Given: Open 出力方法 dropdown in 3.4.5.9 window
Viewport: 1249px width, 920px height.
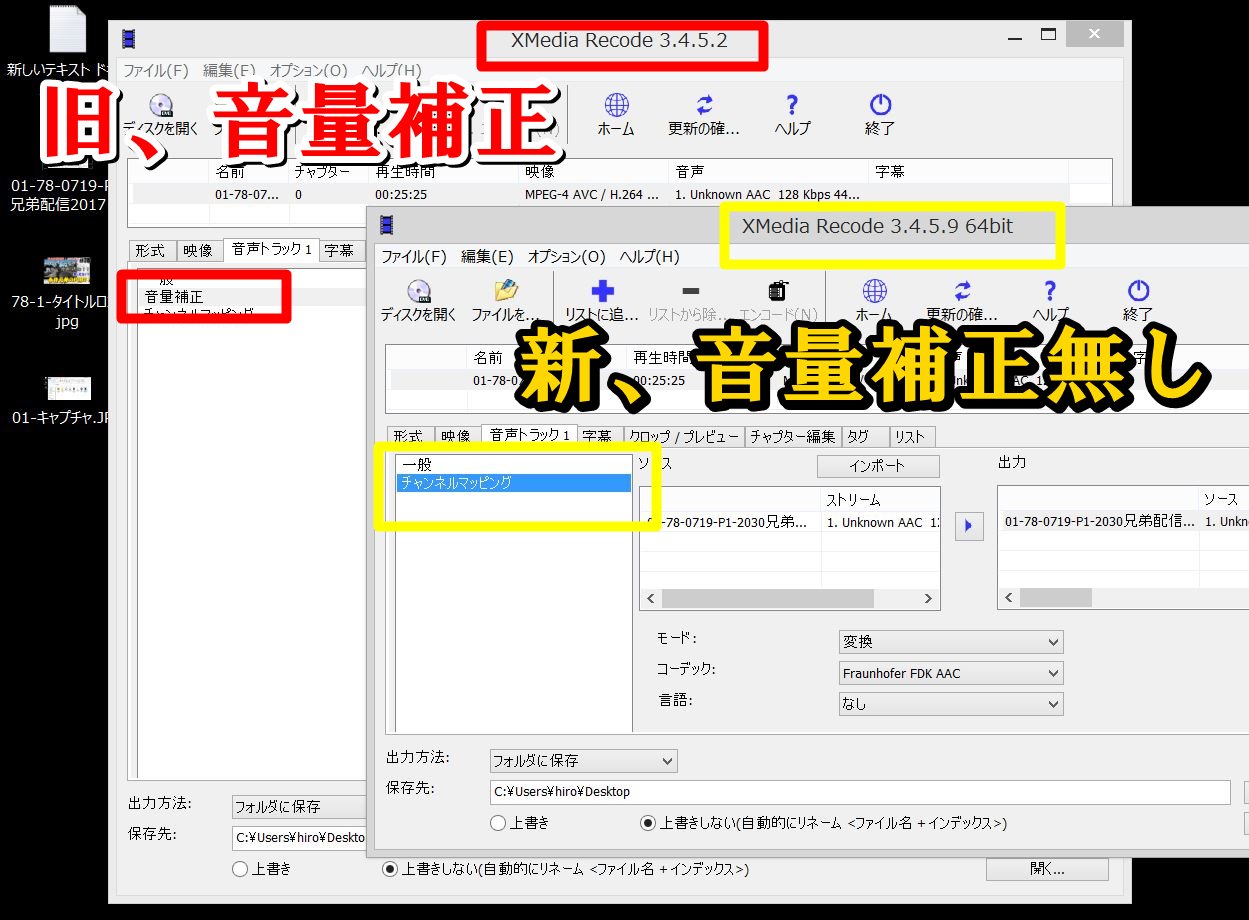Looking at the screenshot, I should [583, 761].
